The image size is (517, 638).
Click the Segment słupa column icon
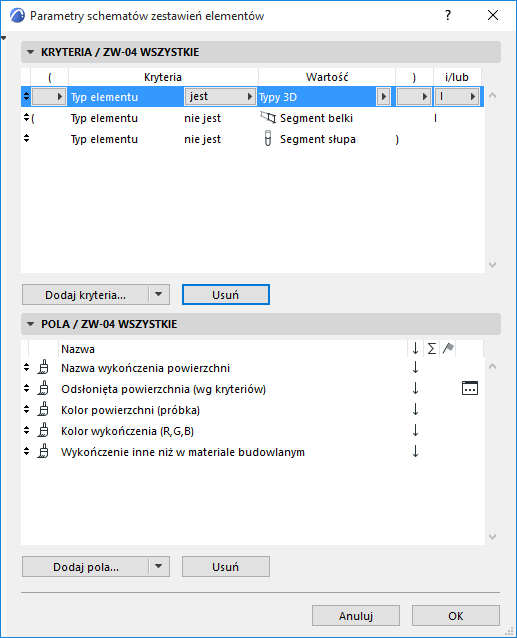click(268, 139)
